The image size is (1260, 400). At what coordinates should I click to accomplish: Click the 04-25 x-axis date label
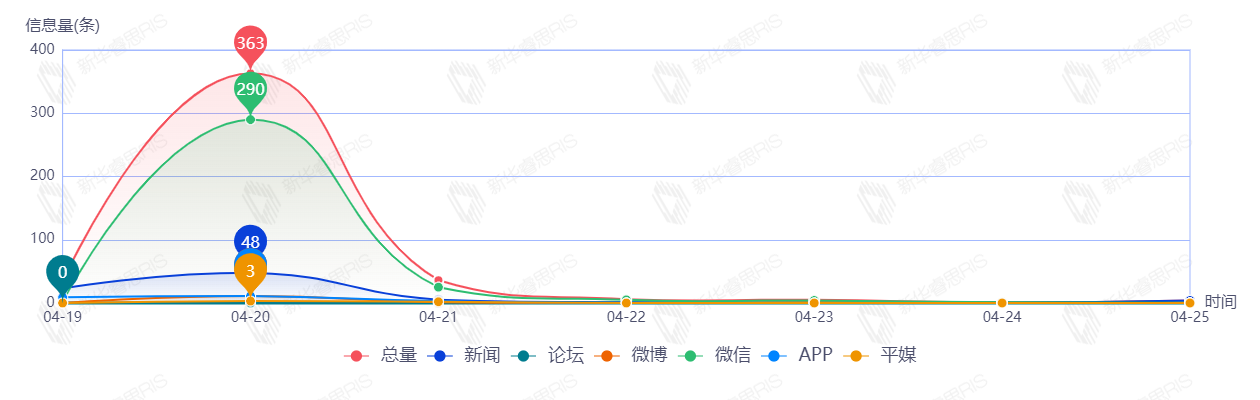[x=1188, y=317]
